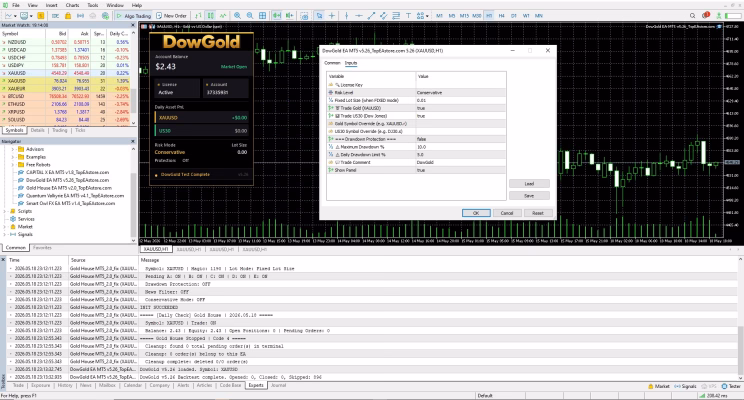Click the yellow lock icon in toolbar
Viewport: 744px width, 400px height.
(68, 16)
